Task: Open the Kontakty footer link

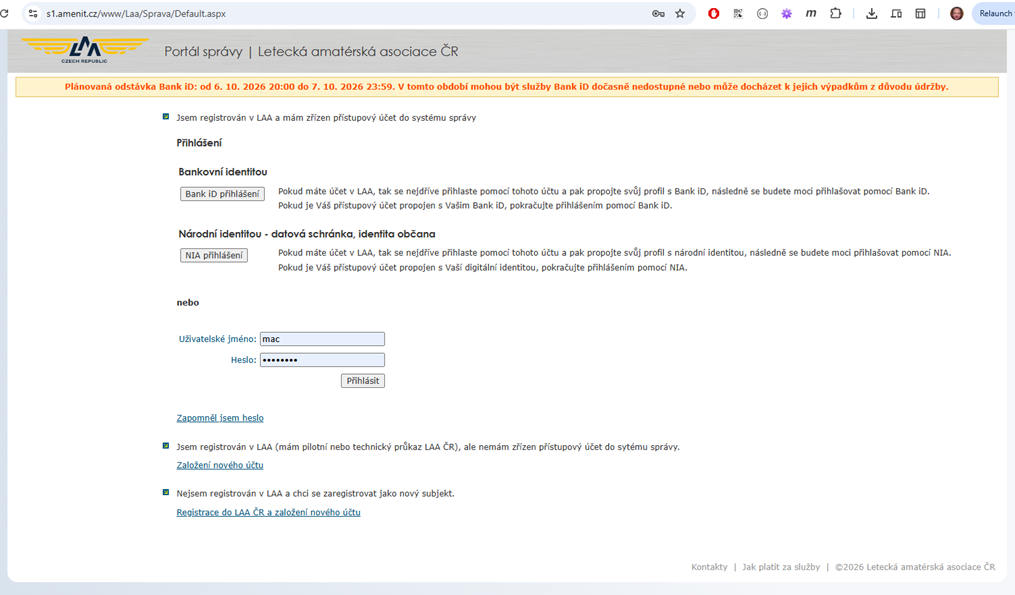Action: point(709,567)
